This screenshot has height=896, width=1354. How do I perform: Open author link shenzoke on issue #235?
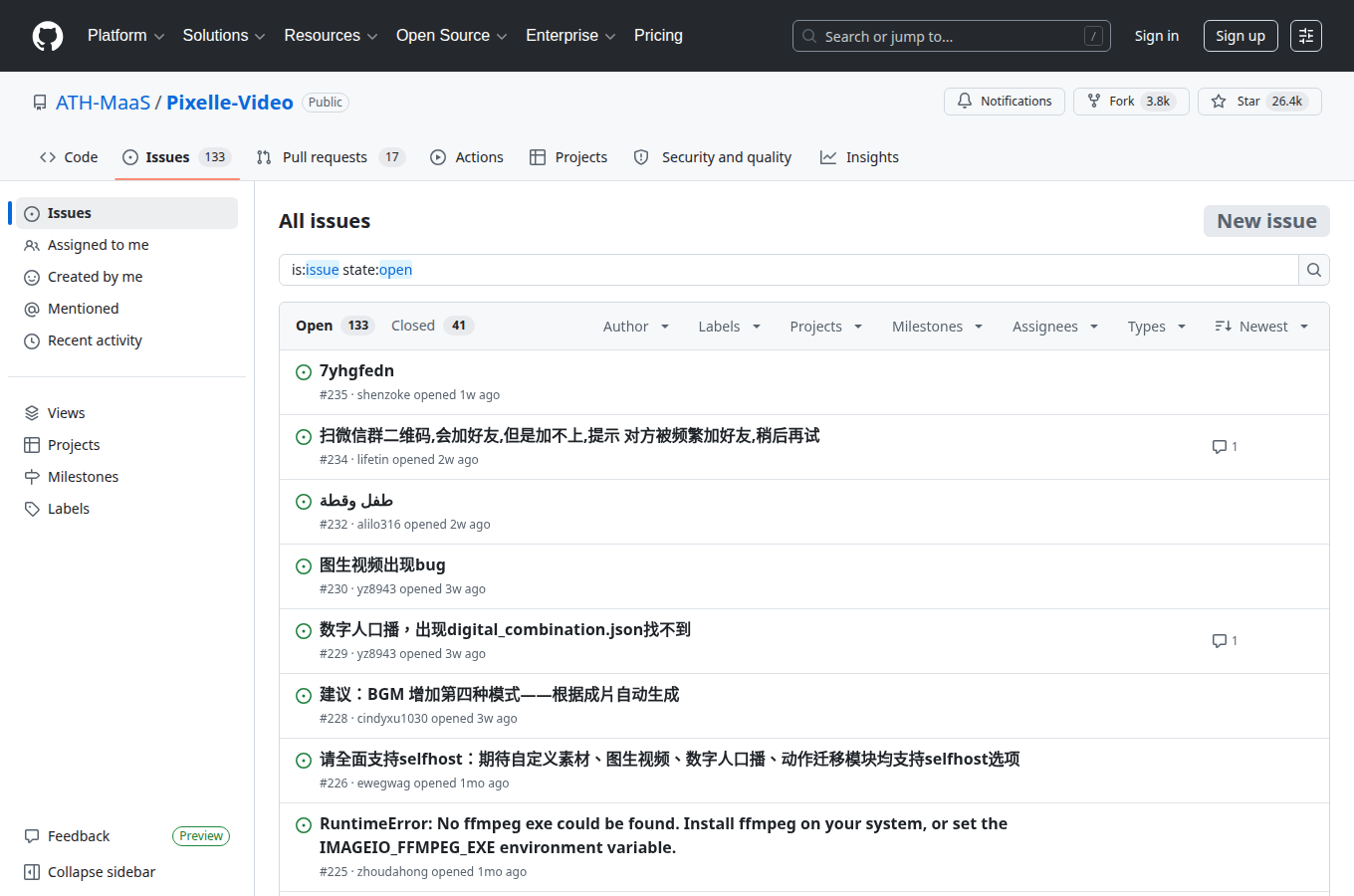[x=384, y=395]
